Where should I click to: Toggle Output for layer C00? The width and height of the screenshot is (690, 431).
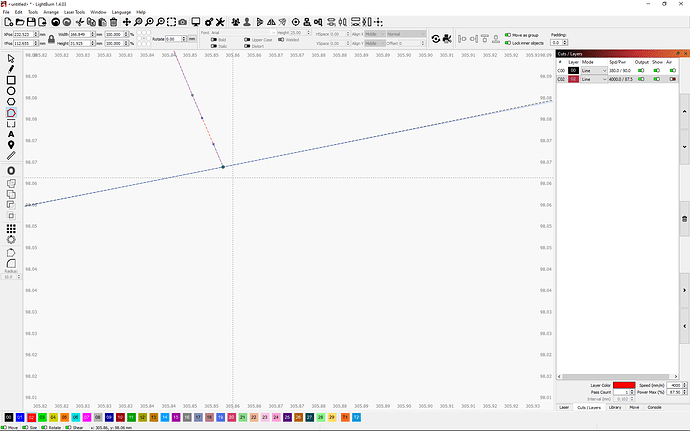tap(641, 70)
